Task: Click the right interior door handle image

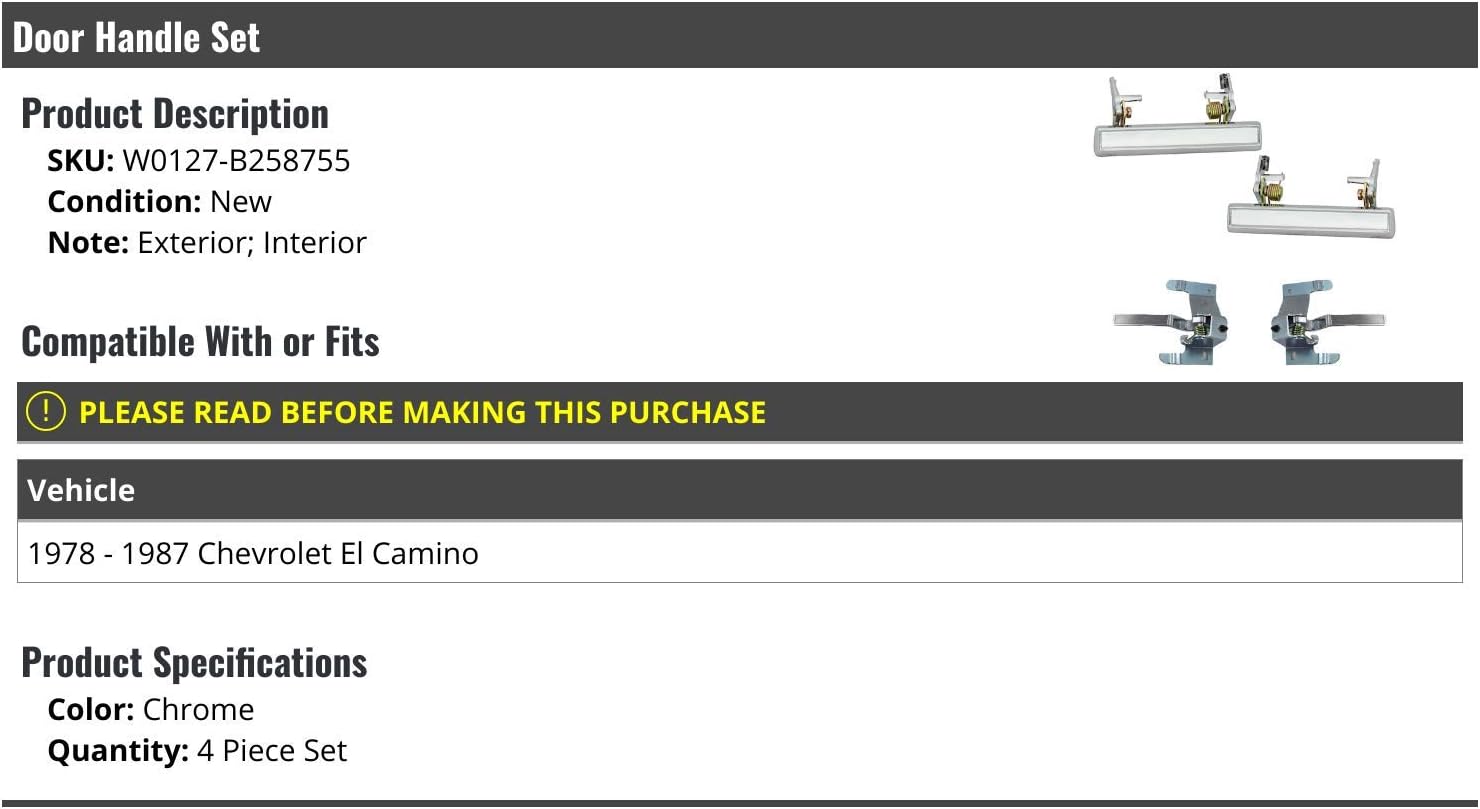Action: click(x=1326, y=322)
